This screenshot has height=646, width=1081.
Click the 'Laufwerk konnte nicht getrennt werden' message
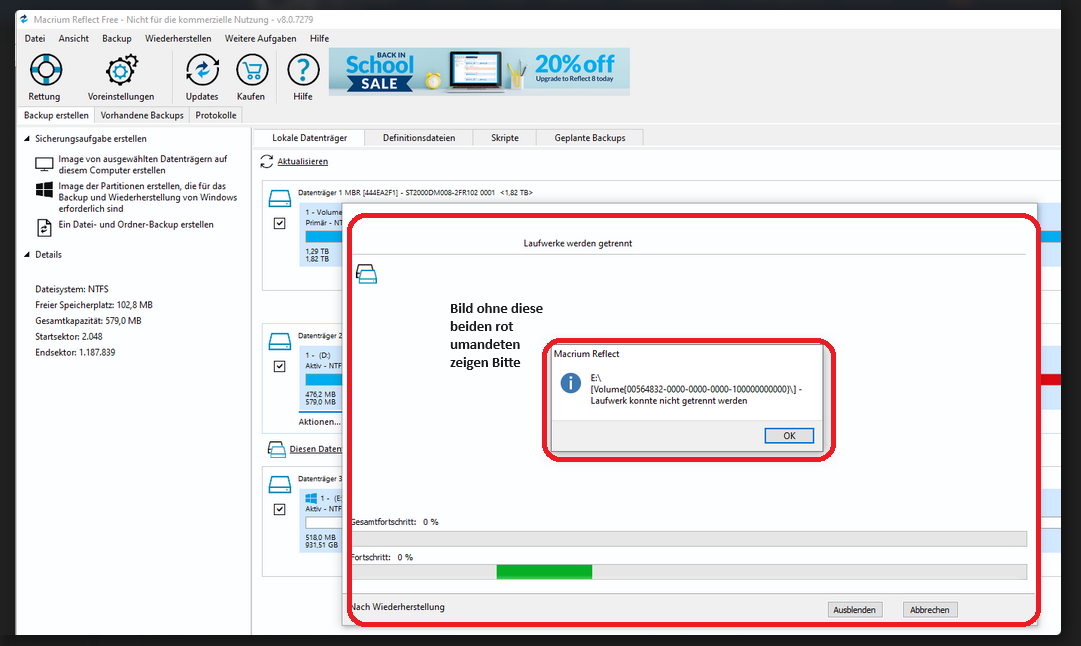669,401
